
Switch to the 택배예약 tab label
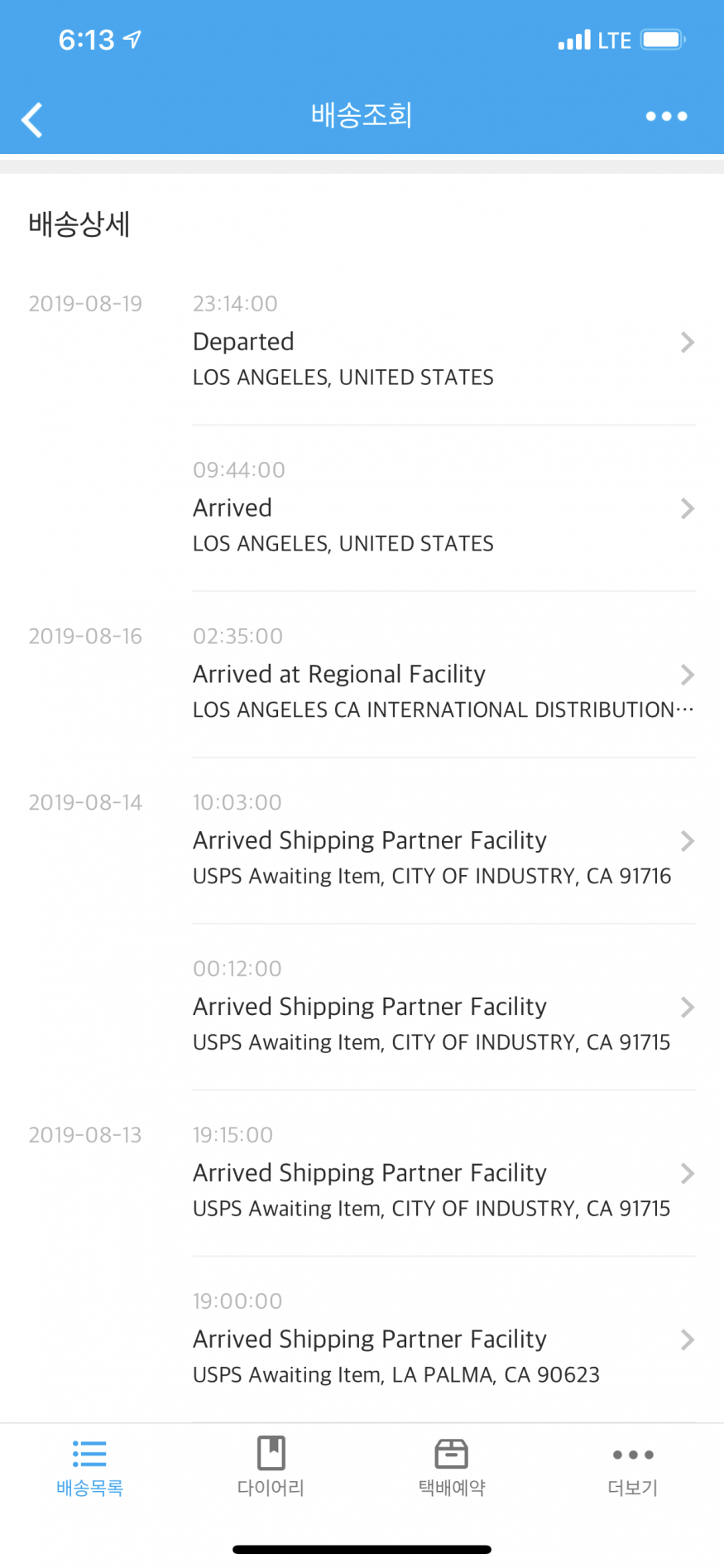(451, 1488)
